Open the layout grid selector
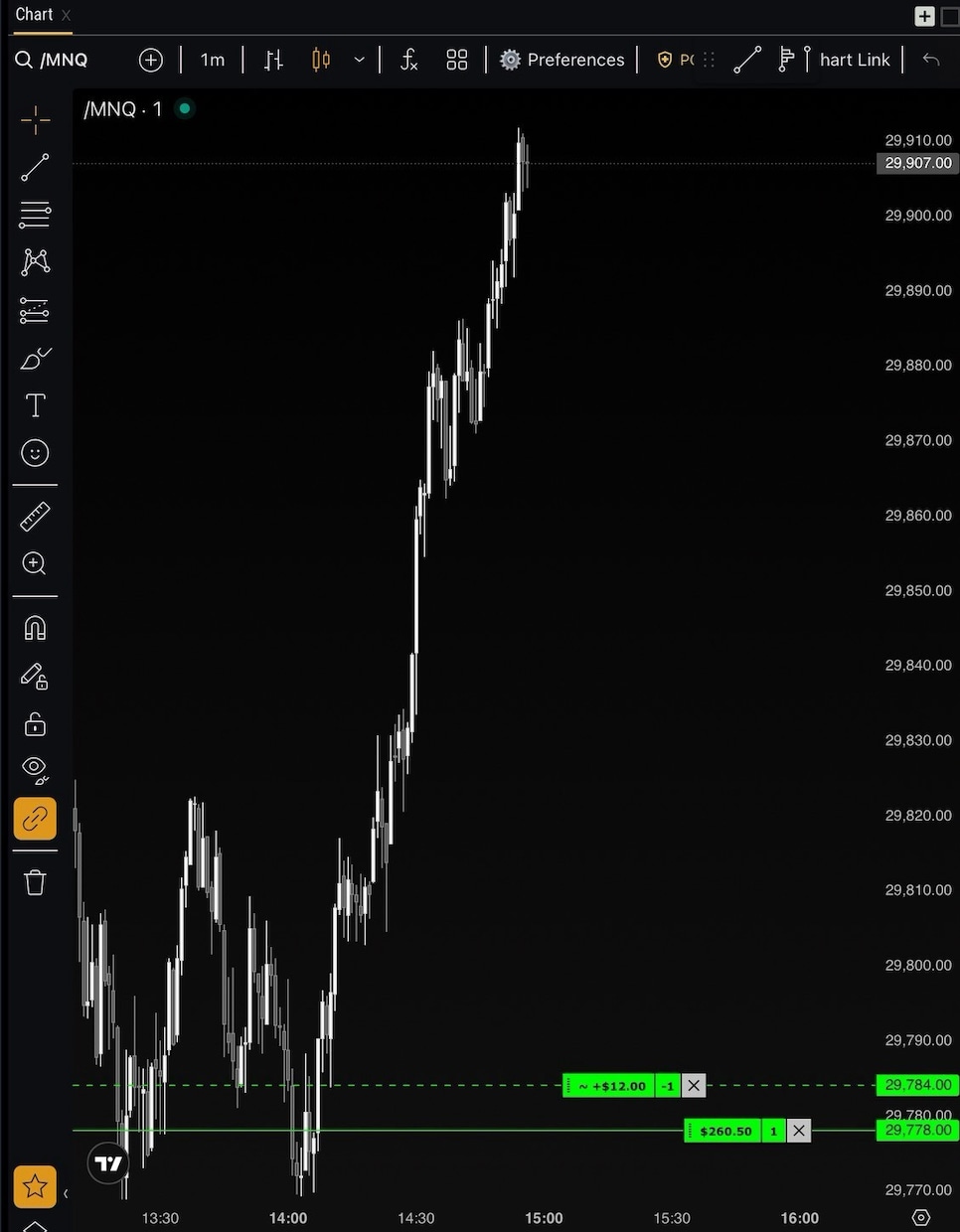 pyautogui.click(x=457, y=60)
